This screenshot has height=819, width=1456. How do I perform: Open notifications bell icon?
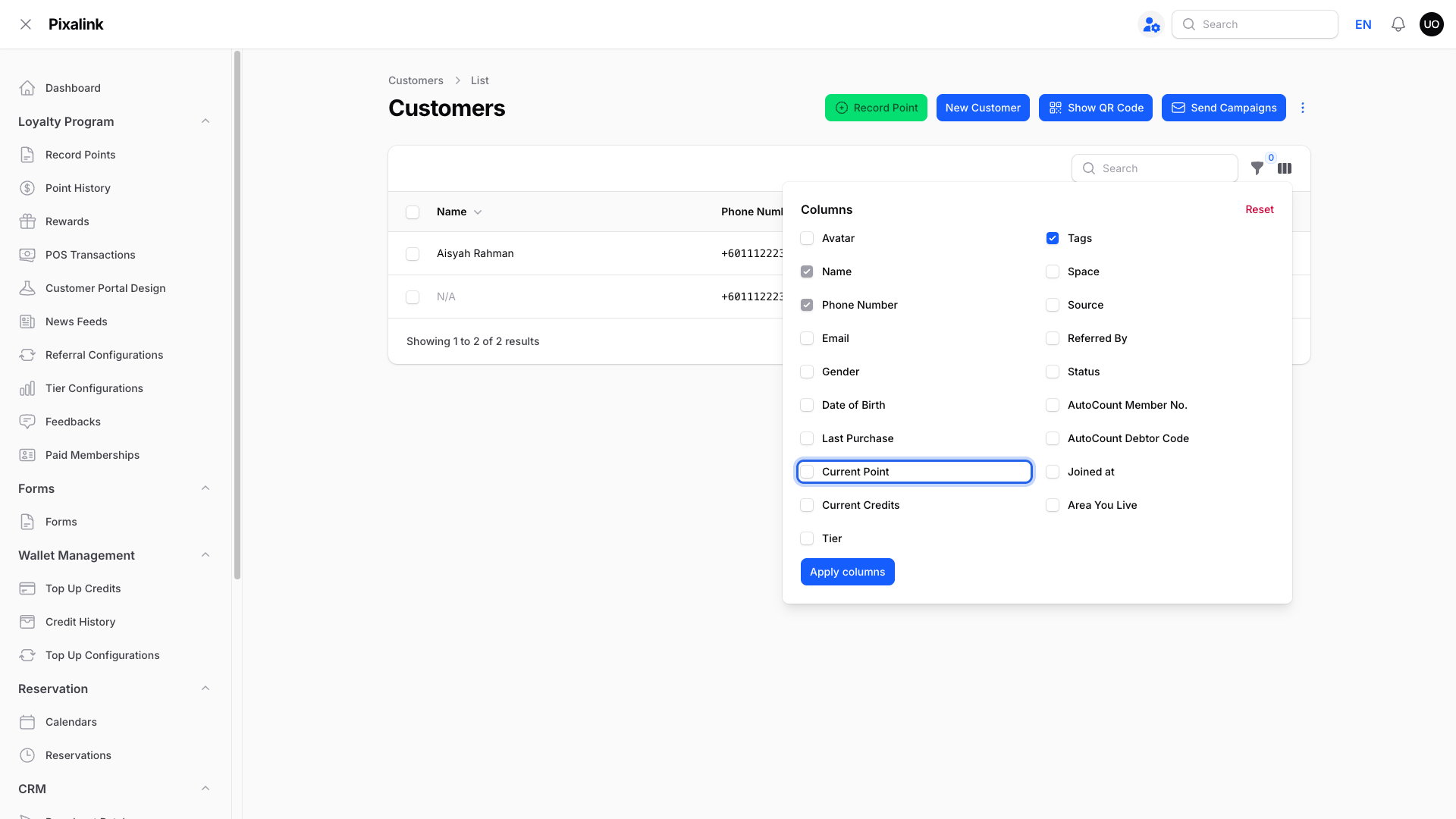click(x=1398, y=24)
